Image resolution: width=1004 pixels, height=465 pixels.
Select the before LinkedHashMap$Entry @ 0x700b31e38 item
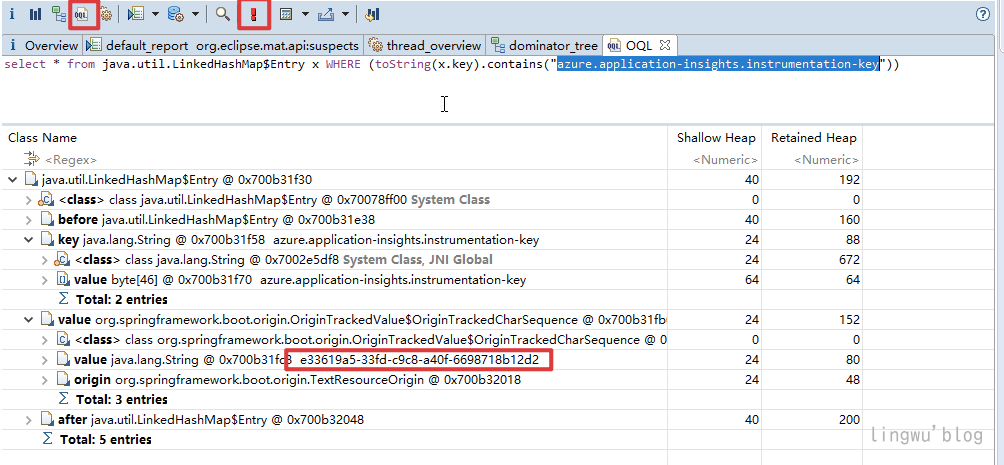pyautogui.click(x=216, y=220)
